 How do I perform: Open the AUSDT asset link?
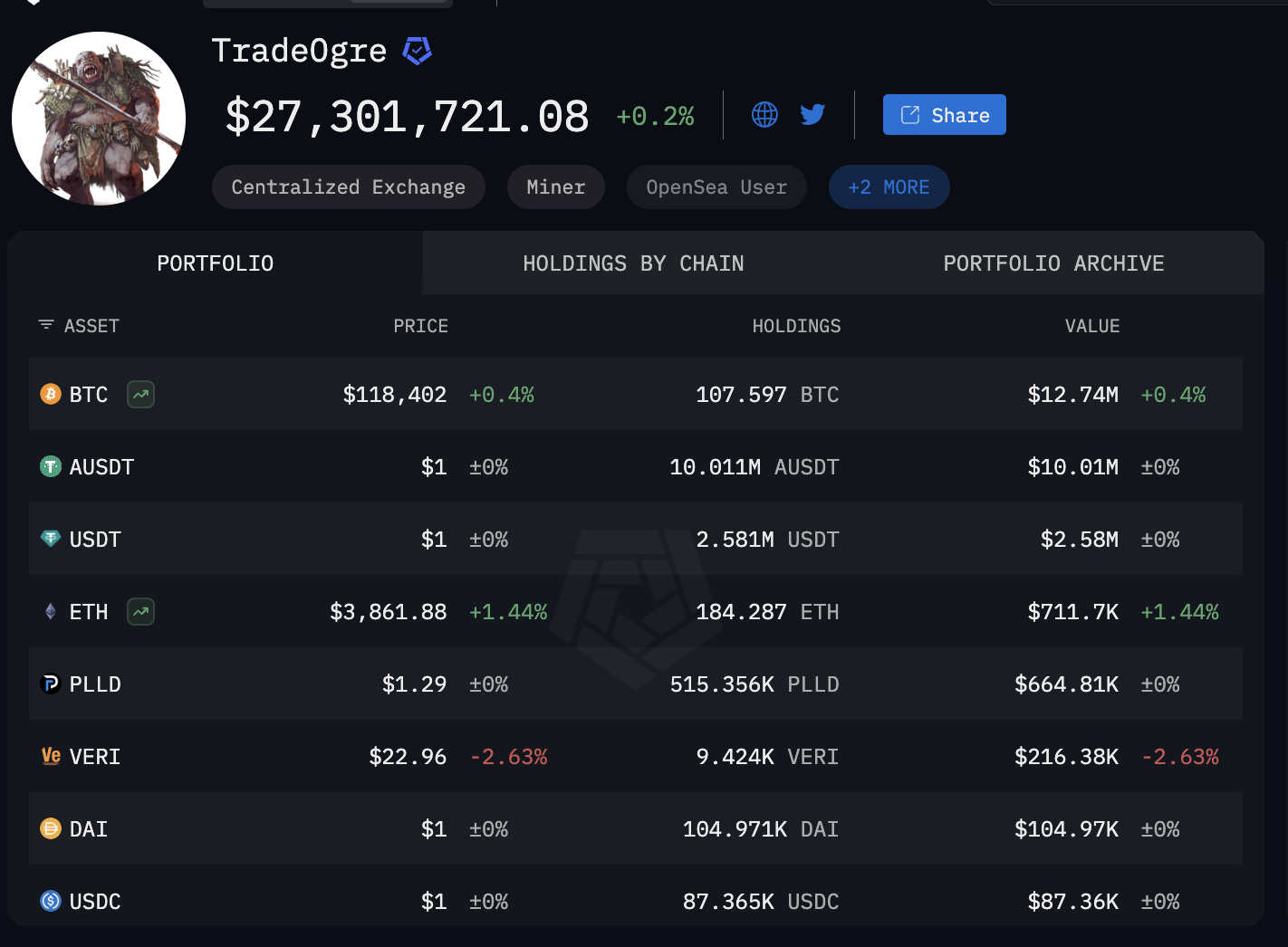click(101, 467)
